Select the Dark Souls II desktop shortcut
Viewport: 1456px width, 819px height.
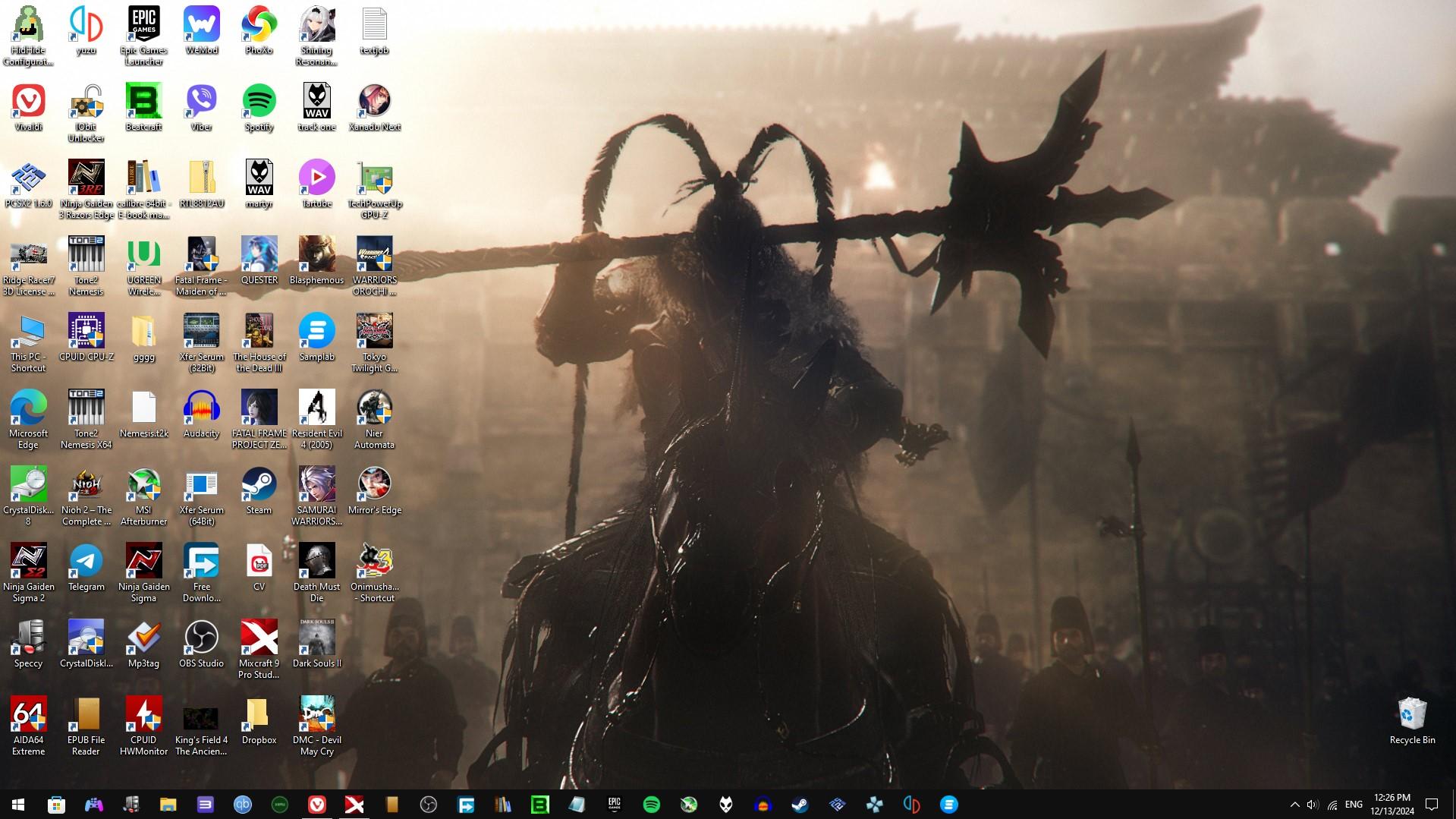pos(316,638)
